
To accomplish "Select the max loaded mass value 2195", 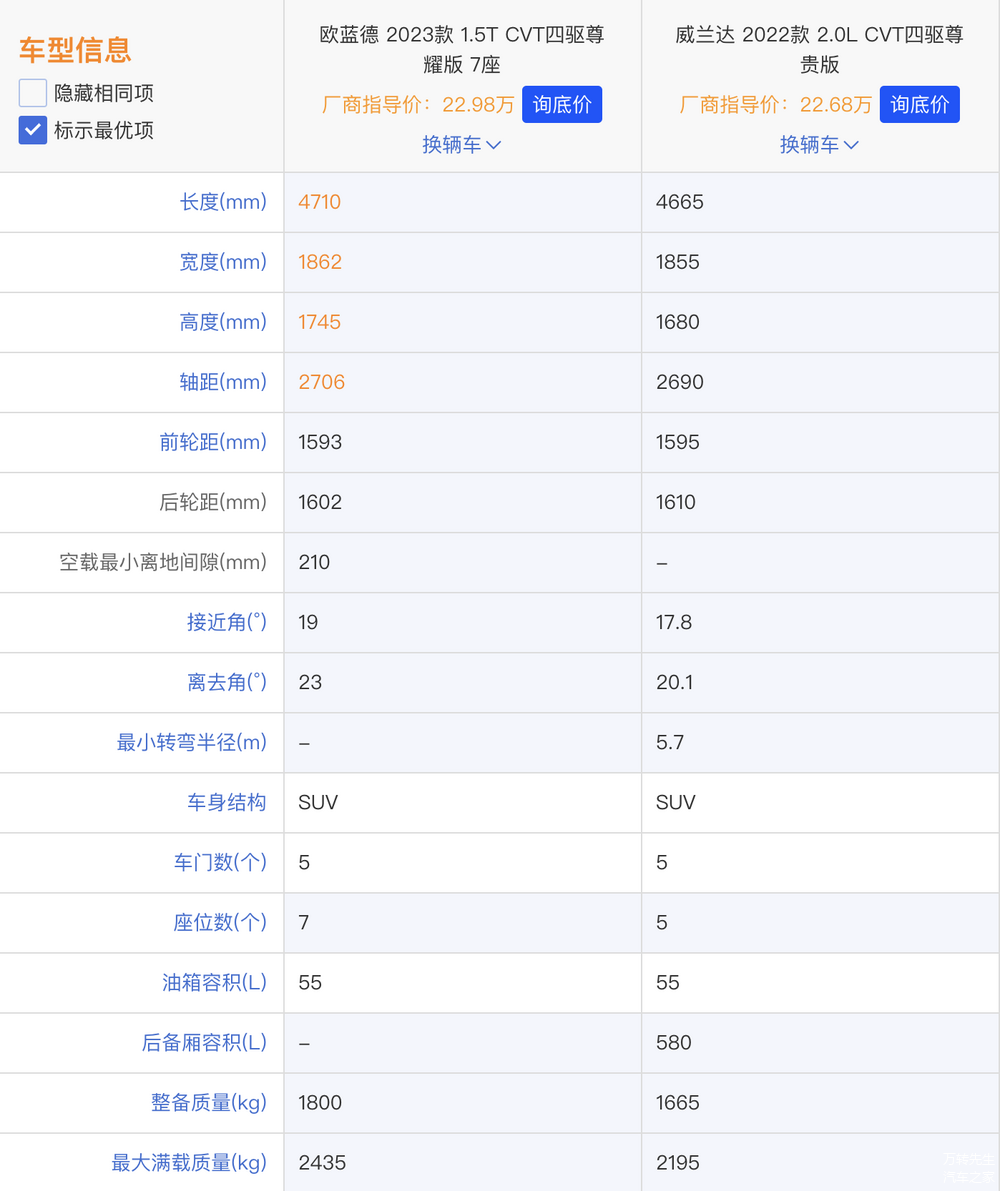I will point(677,1162).
